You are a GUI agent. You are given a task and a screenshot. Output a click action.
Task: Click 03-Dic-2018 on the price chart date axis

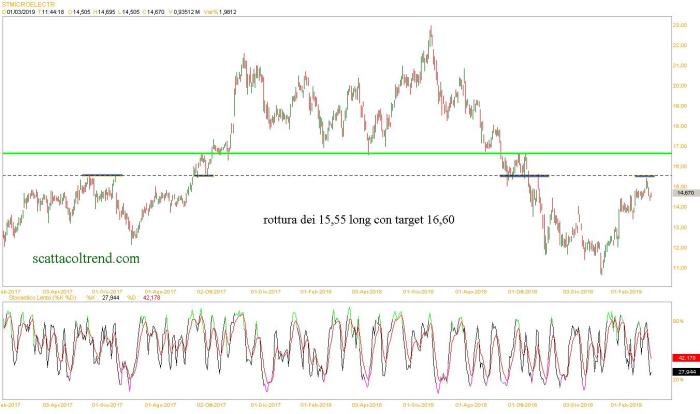(x=578, y=292)
